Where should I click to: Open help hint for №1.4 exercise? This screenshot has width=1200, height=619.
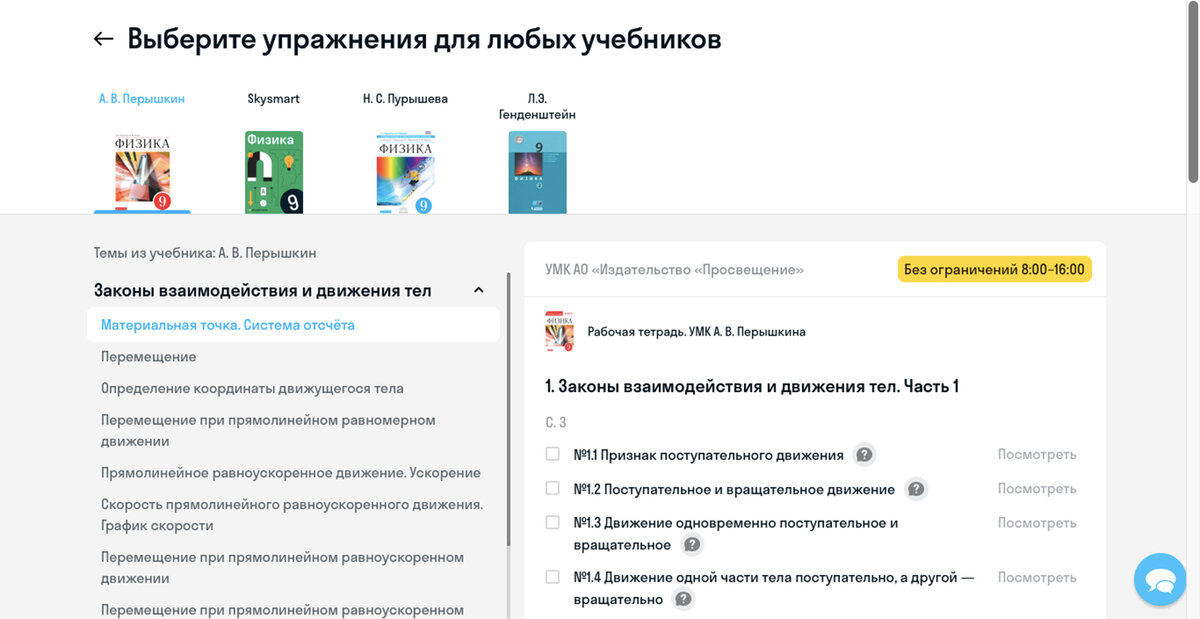pyautogui.click(x=683, y=599)
